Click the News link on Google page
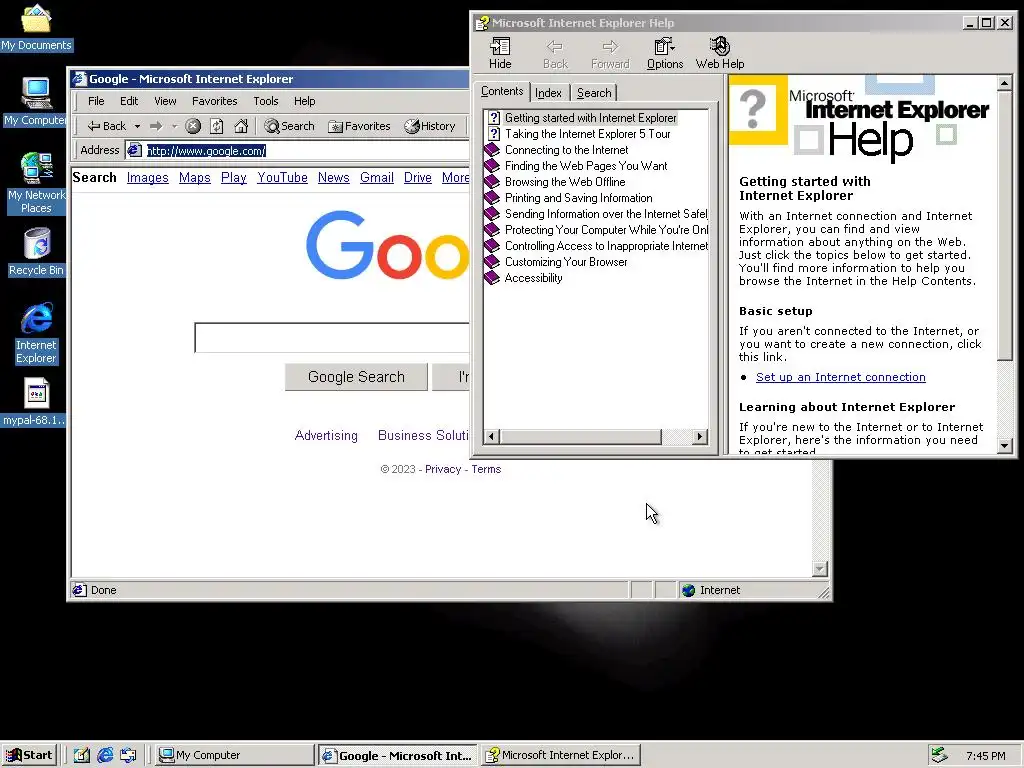 (334, 178)
